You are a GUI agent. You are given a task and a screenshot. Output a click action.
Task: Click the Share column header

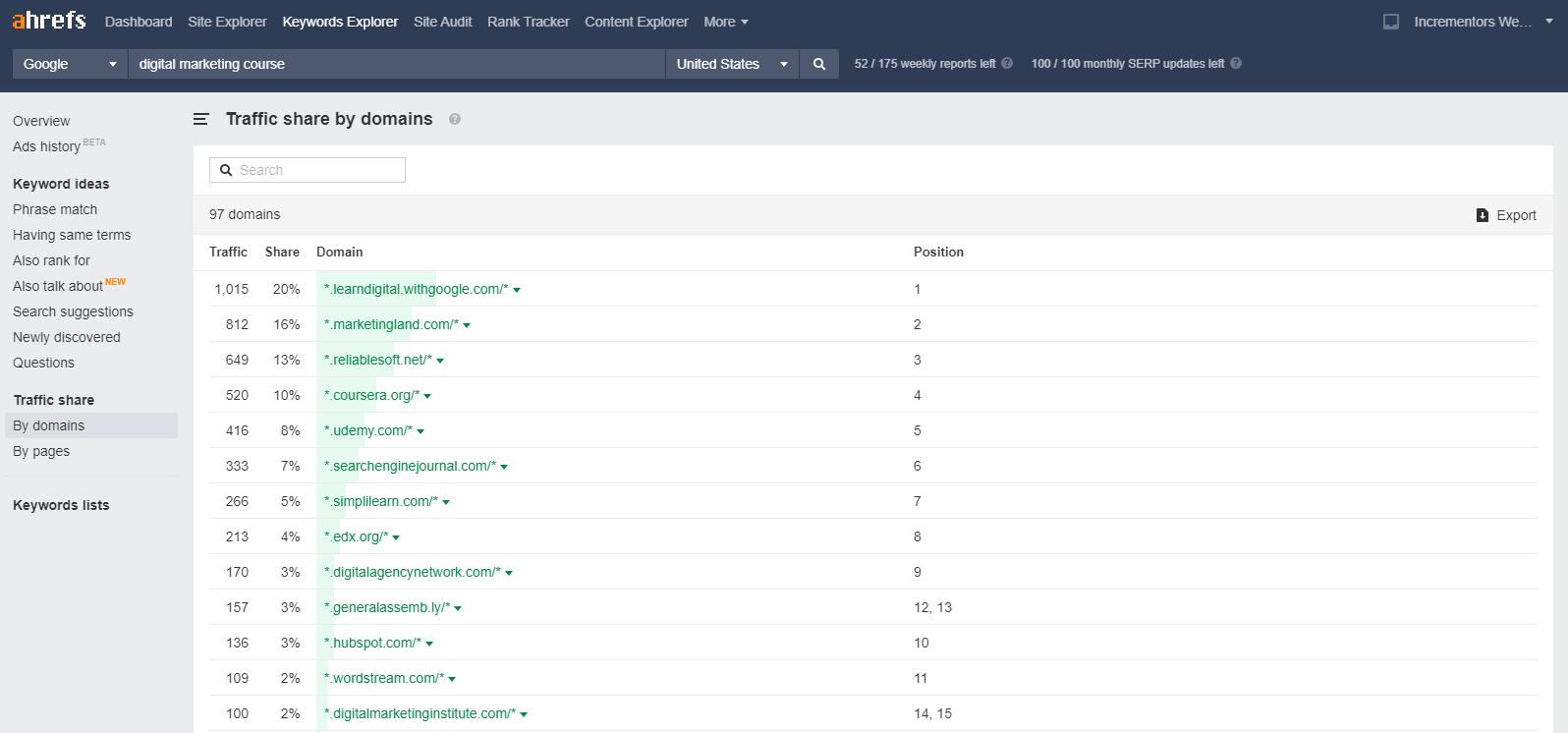[282, 252]
